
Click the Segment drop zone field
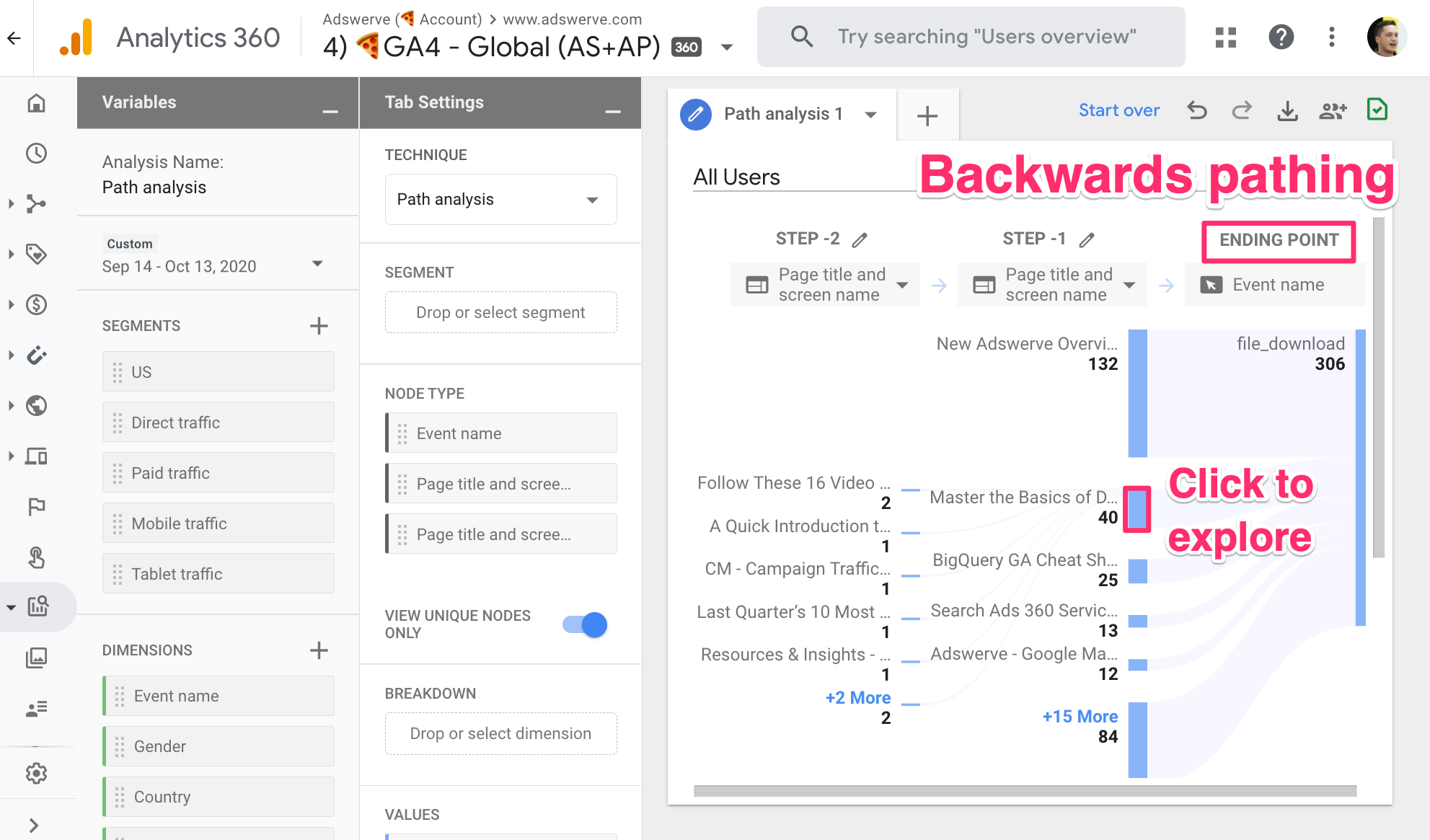(x=500, y=312)
